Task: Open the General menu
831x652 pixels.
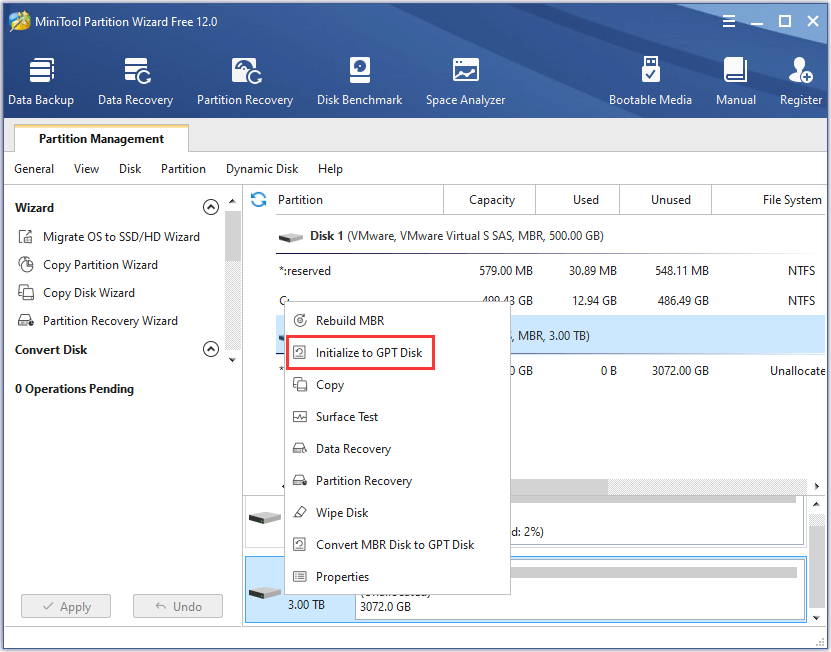Action: point(34,169)
